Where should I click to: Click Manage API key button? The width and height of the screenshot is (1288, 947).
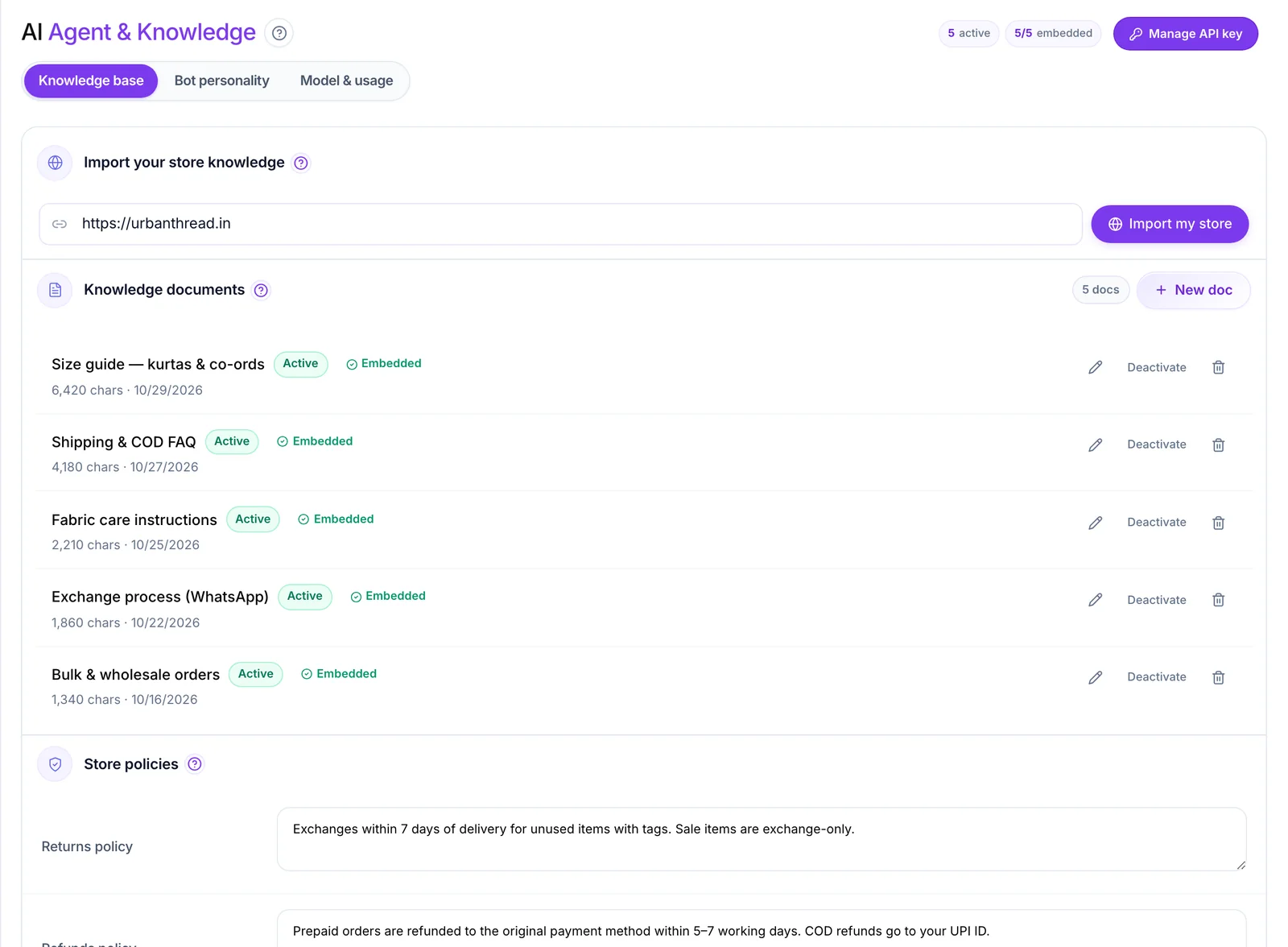(x=1186, y=34)
